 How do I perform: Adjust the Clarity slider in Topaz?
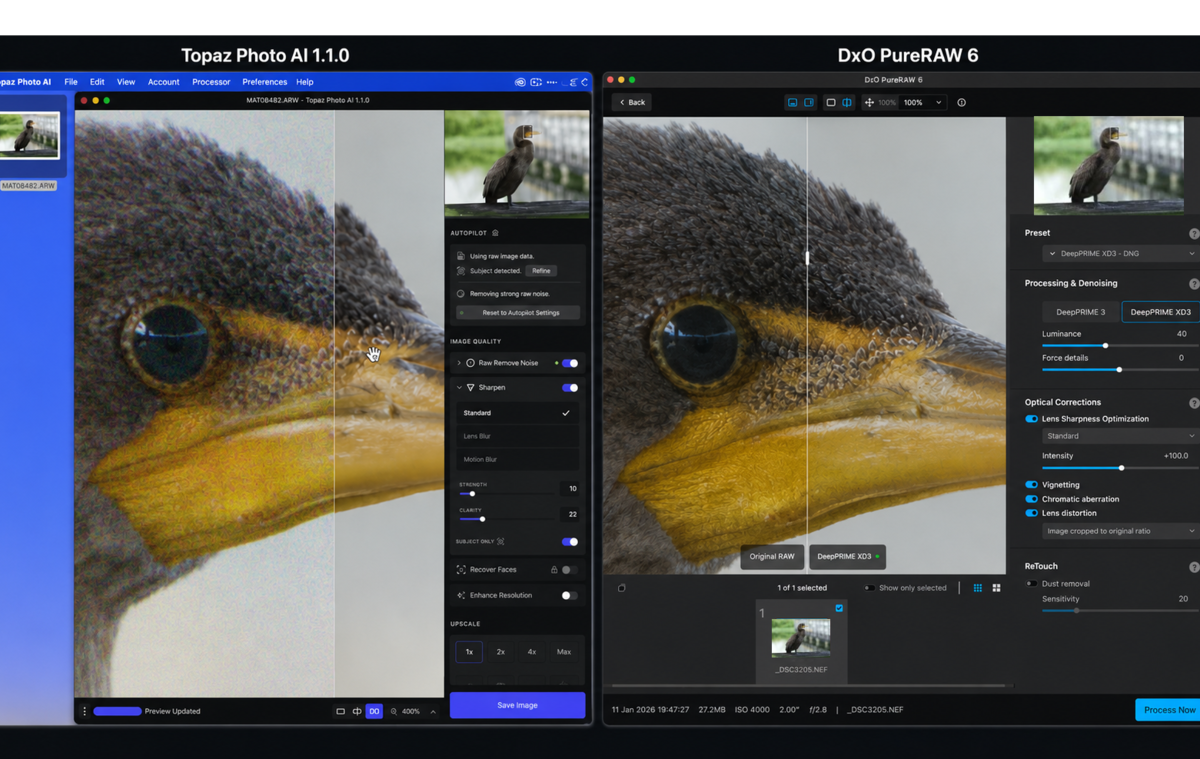click(482, 519)
